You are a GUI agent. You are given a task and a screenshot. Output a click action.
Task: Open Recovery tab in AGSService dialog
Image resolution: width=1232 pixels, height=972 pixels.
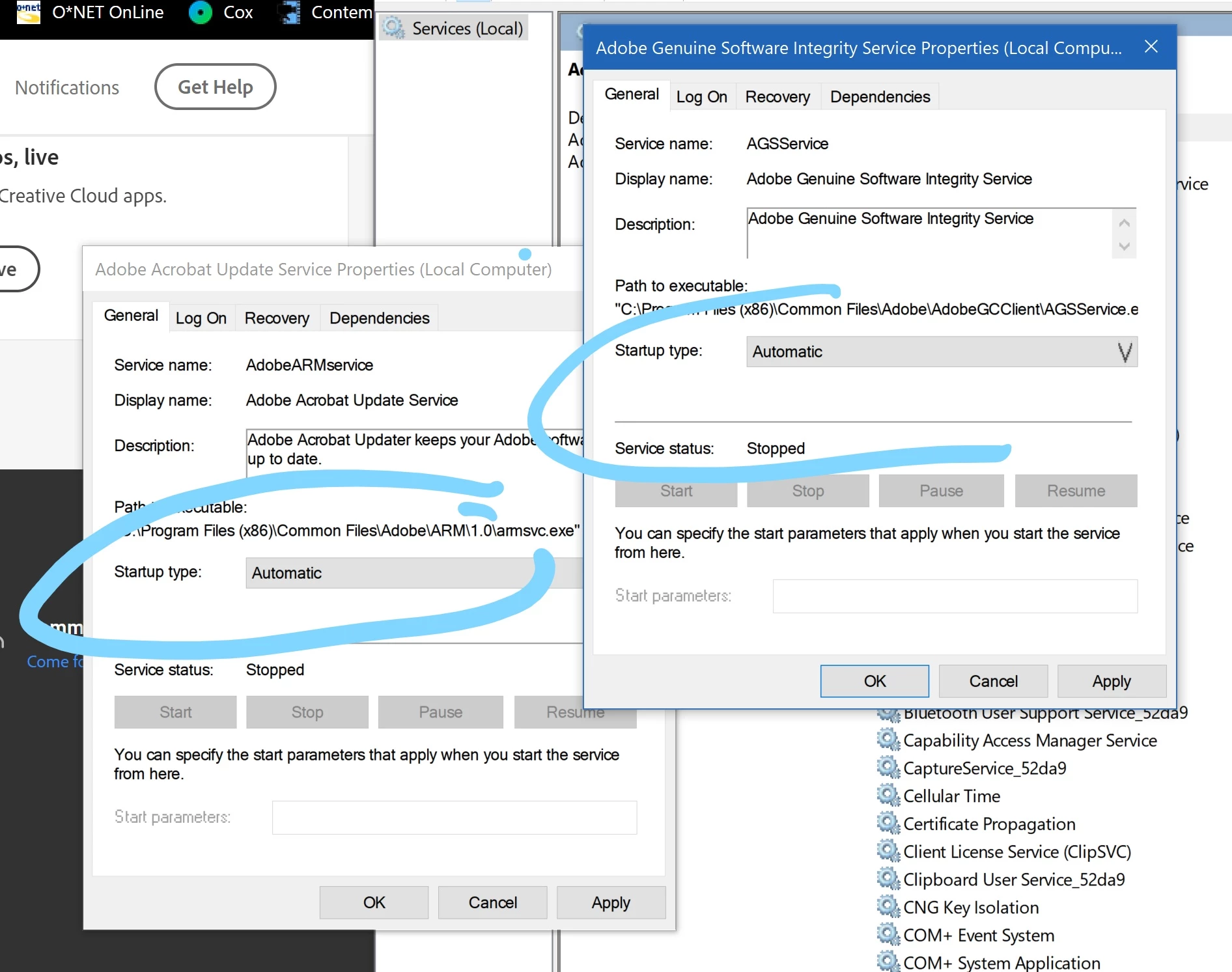pyautogui.click(x=777, y=97)
